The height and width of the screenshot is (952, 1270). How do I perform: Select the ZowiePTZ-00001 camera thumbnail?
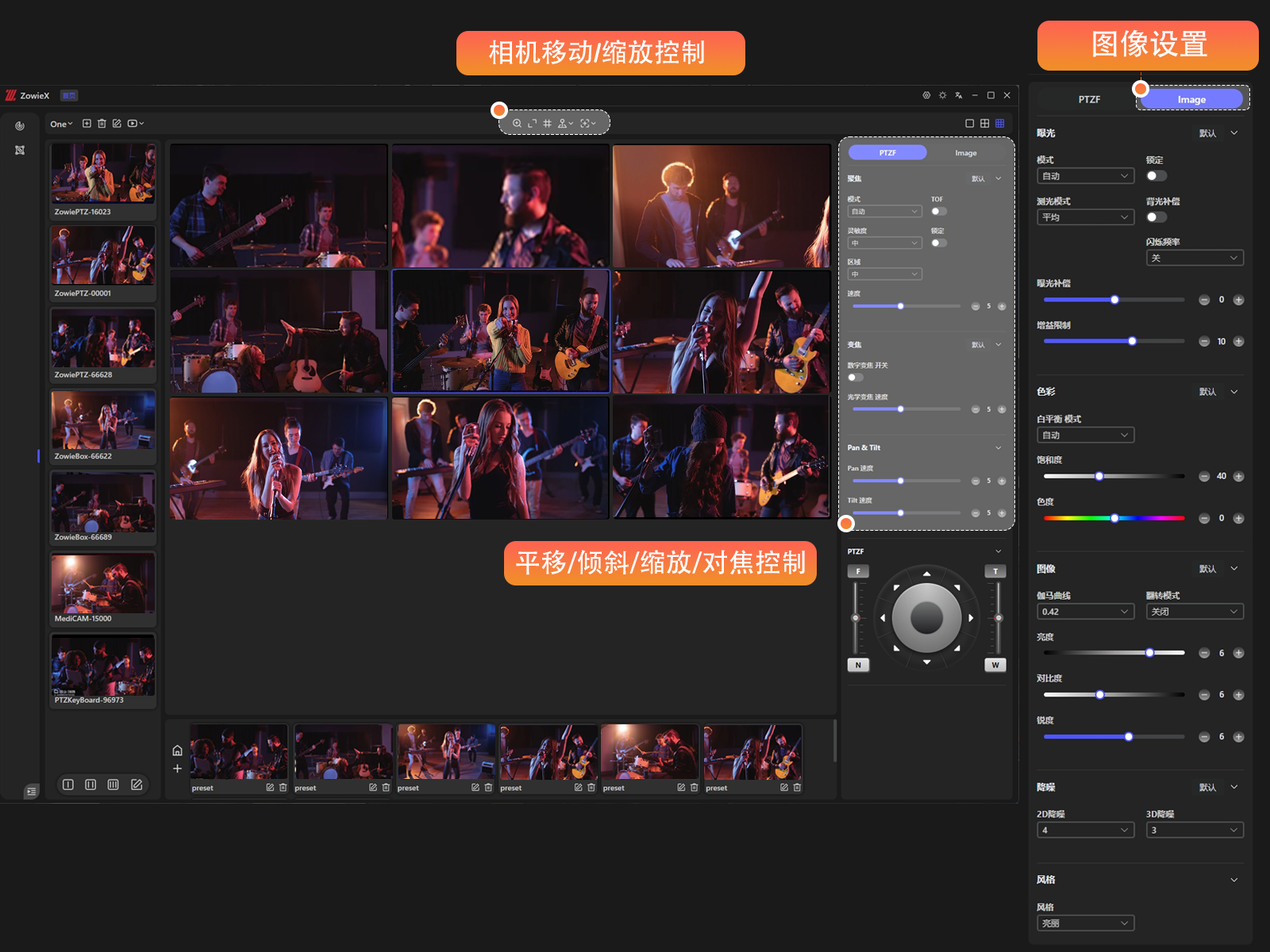[x=103, y=255]
